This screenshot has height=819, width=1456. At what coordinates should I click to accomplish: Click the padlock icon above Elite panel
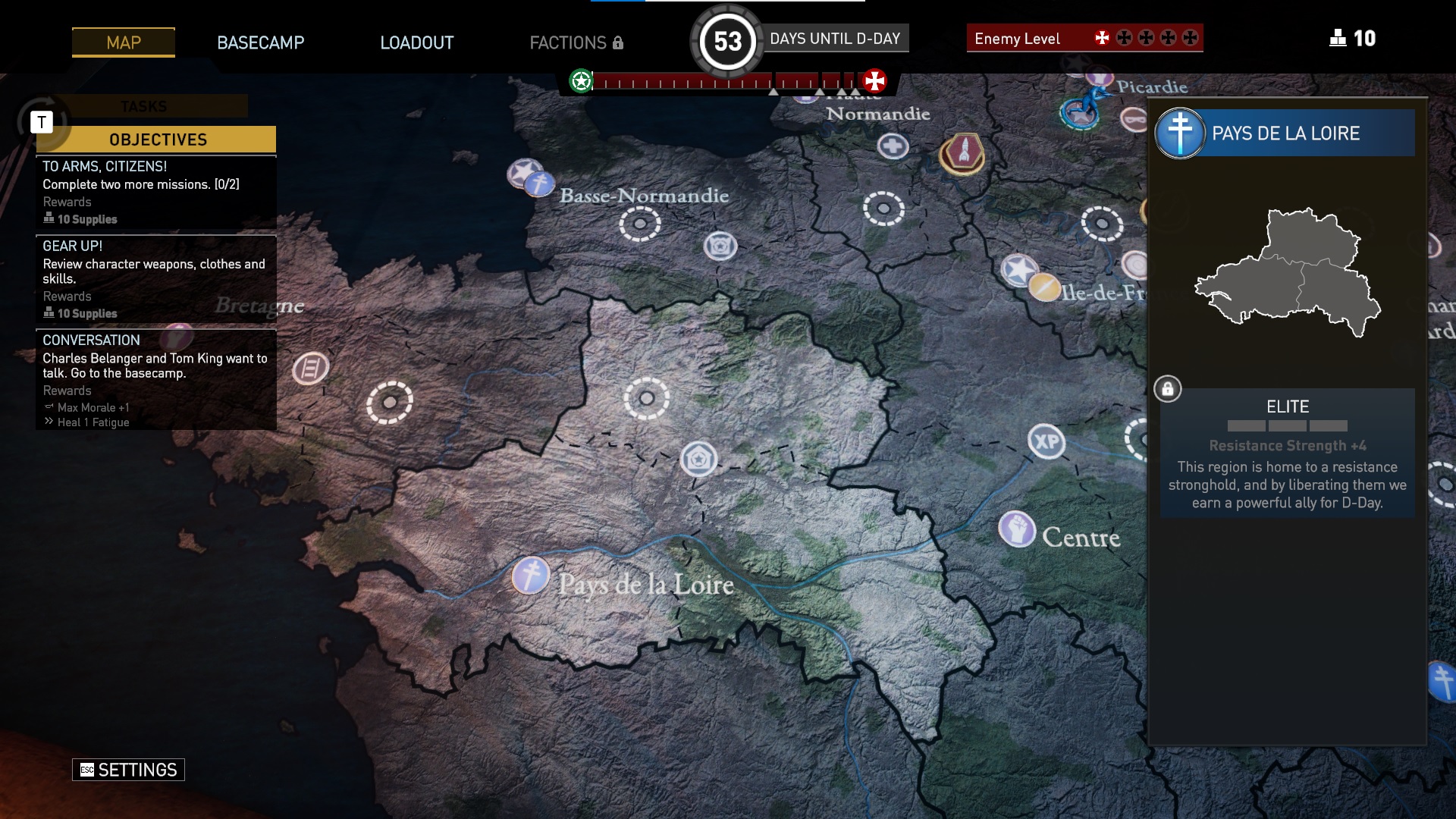(1167, 389)
